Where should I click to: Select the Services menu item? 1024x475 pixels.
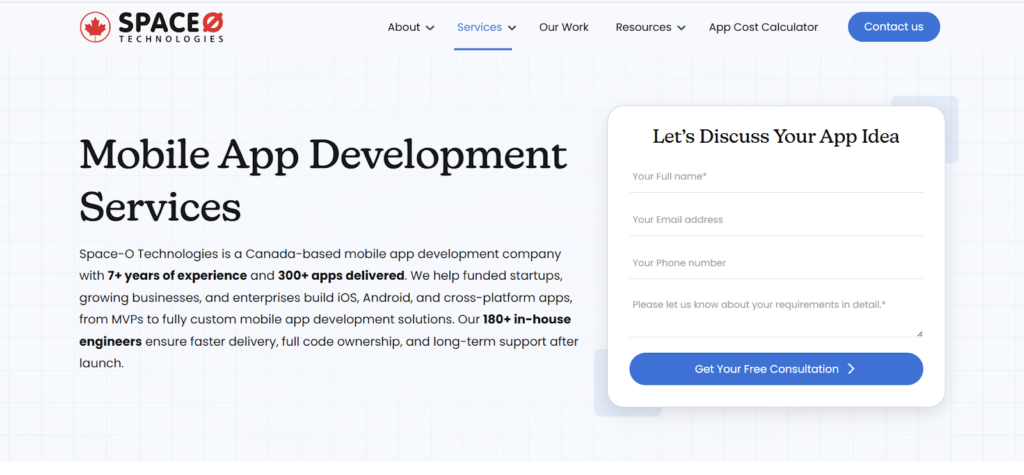pos(479,27)
